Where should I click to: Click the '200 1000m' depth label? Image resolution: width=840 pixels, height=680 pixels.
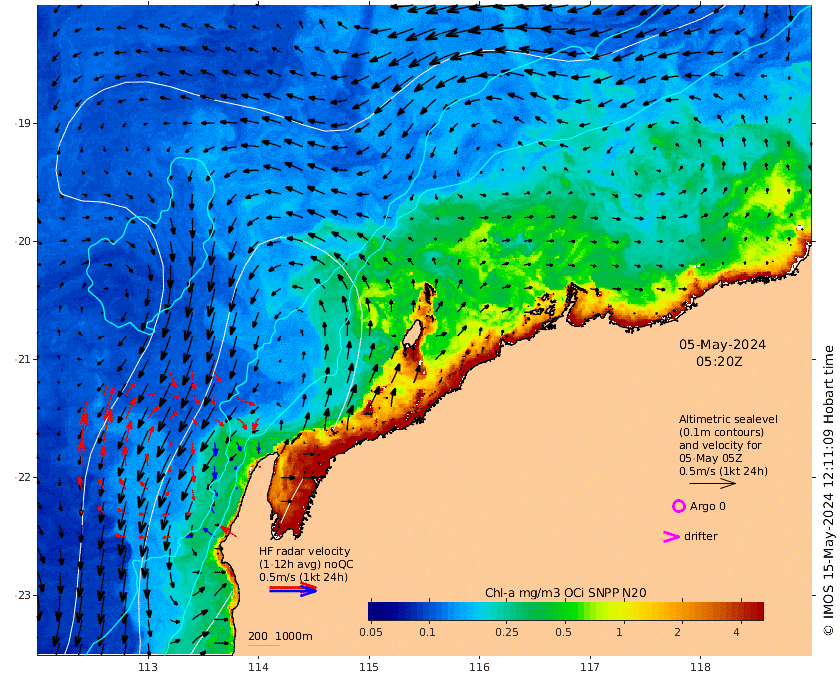click(x=280, y=636)
